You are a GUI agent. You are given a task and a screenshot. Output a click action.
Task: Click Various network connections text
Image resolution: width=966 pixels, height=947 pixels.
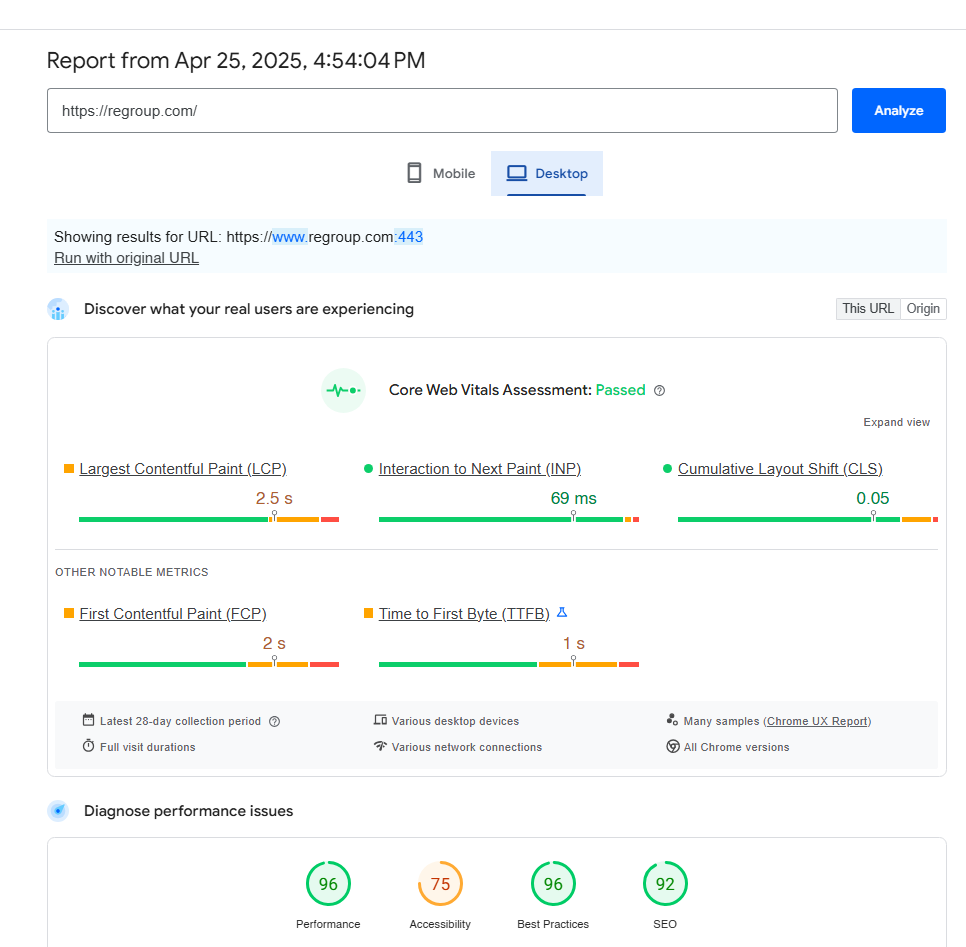(467, 747)
